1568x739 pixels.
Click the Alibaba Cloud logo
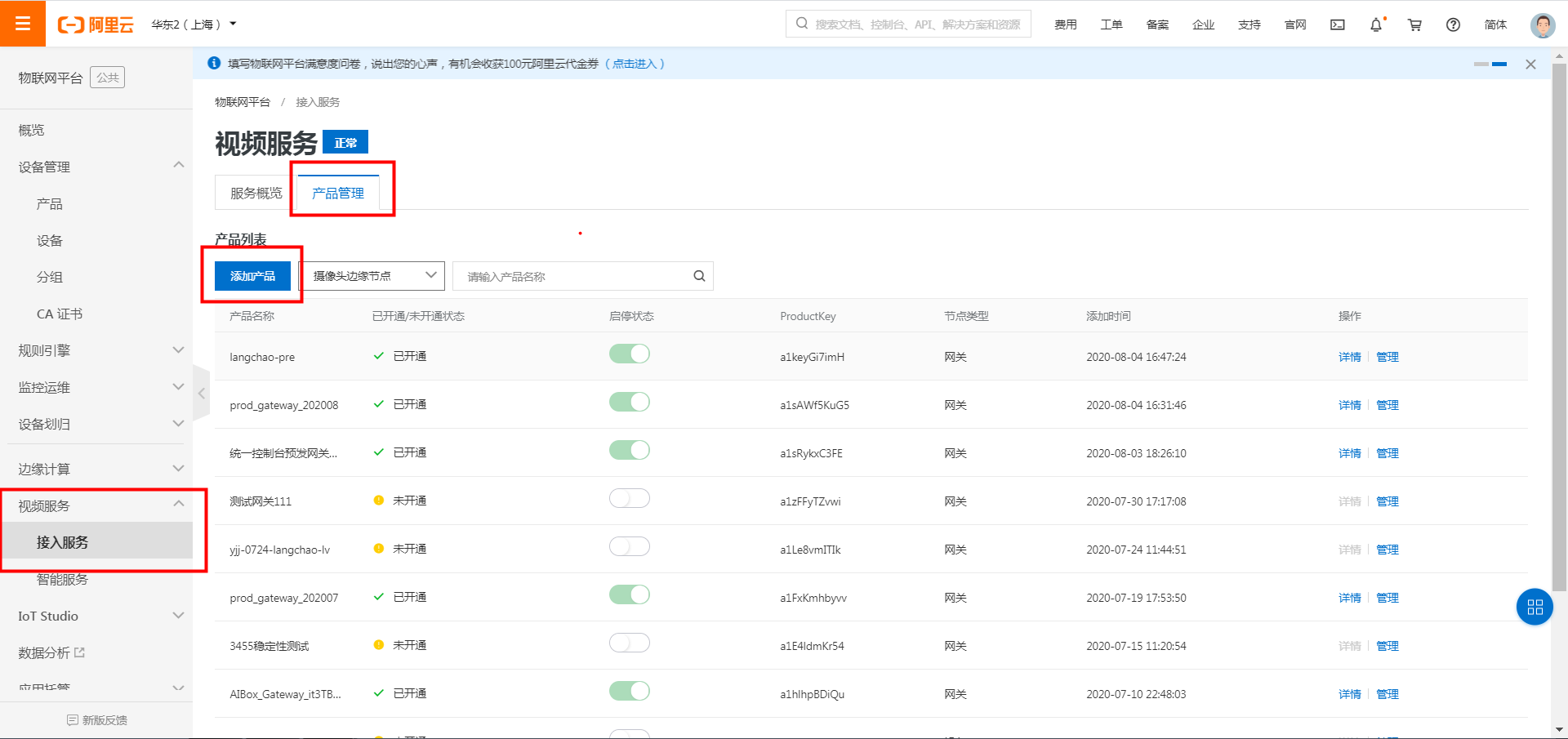coord(96,24)
